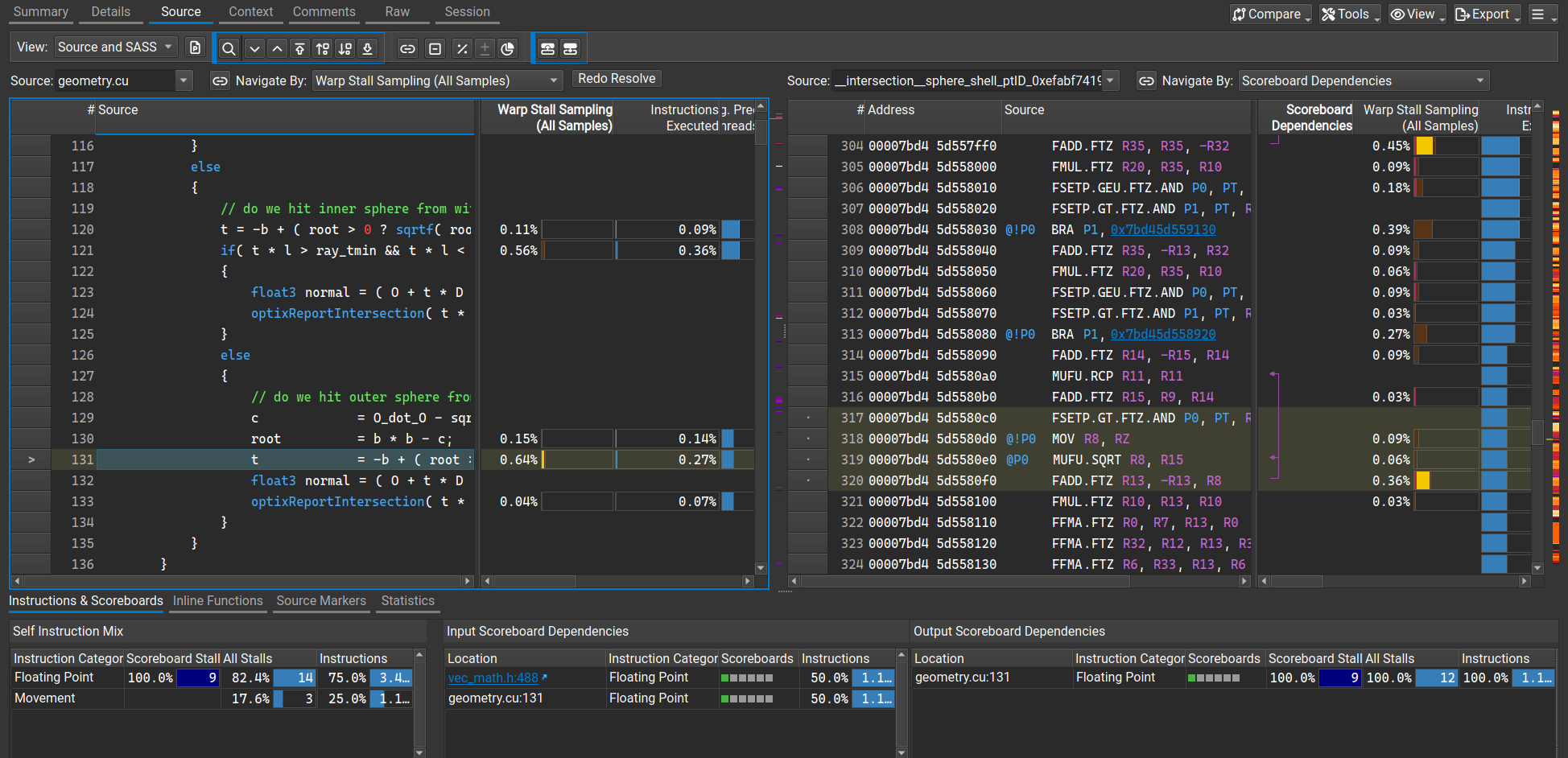Click the source file options icon next to View
Image resolution: width=1568 pixels, height=758 pixels.
pyautogui.click(x=195, y=47)
